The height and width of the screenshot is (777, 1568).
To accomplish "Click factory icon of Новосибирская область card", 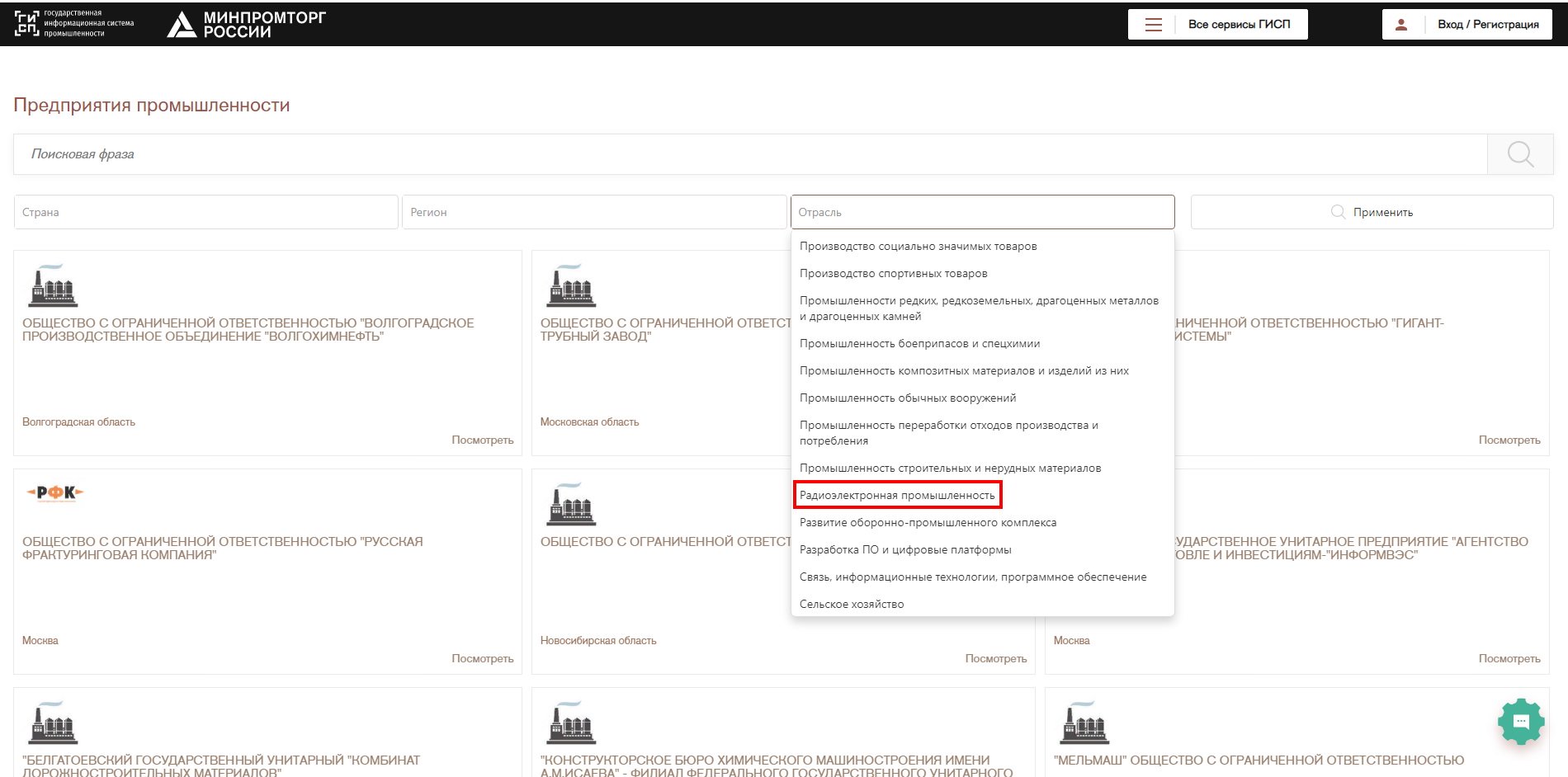I will coord(571,504).
